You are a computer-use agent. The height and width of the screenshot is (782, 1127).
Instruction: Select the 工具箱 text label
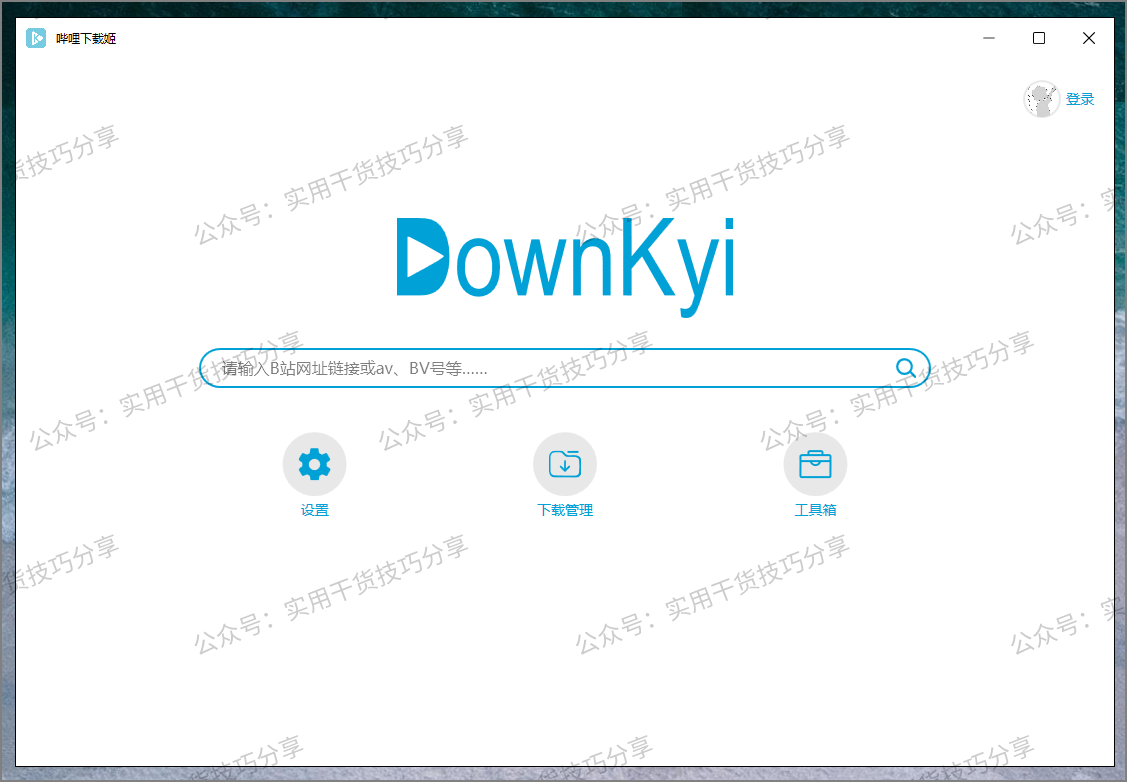tap(815, 509)
